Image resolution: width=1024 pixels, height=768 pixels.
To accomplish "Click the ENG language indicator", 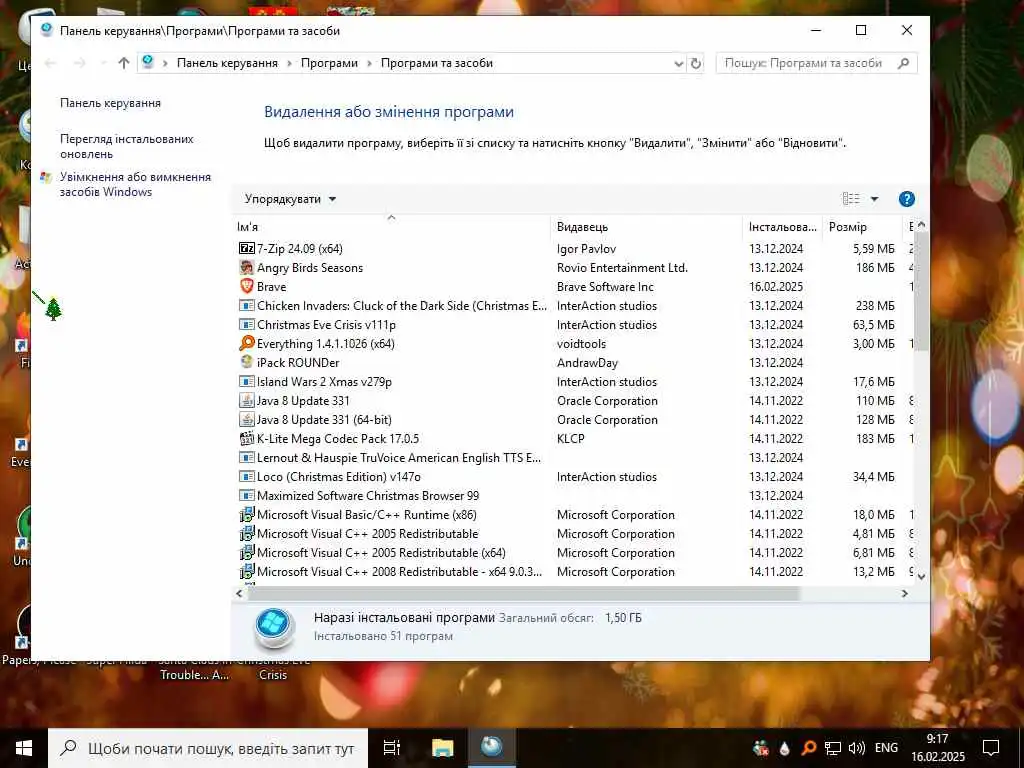I will [x=886, y=748].
